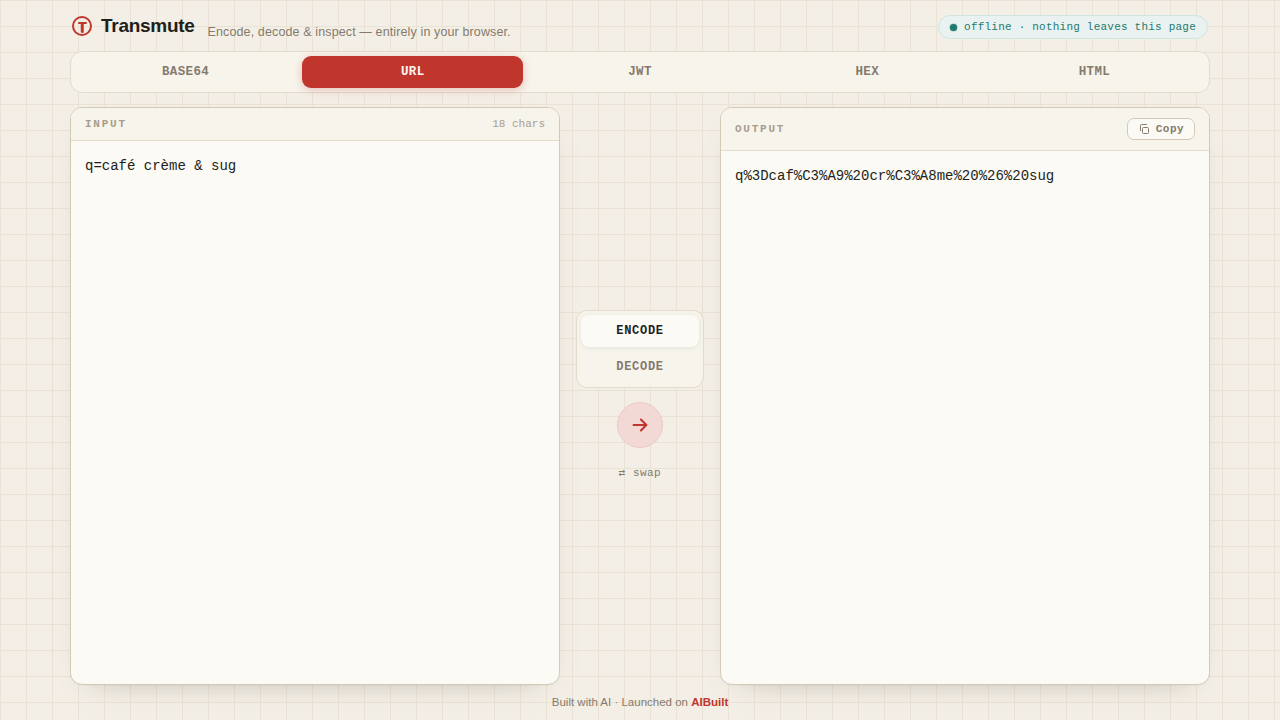
Task: Click the Transmute logo icon
Action: [82, 26]
